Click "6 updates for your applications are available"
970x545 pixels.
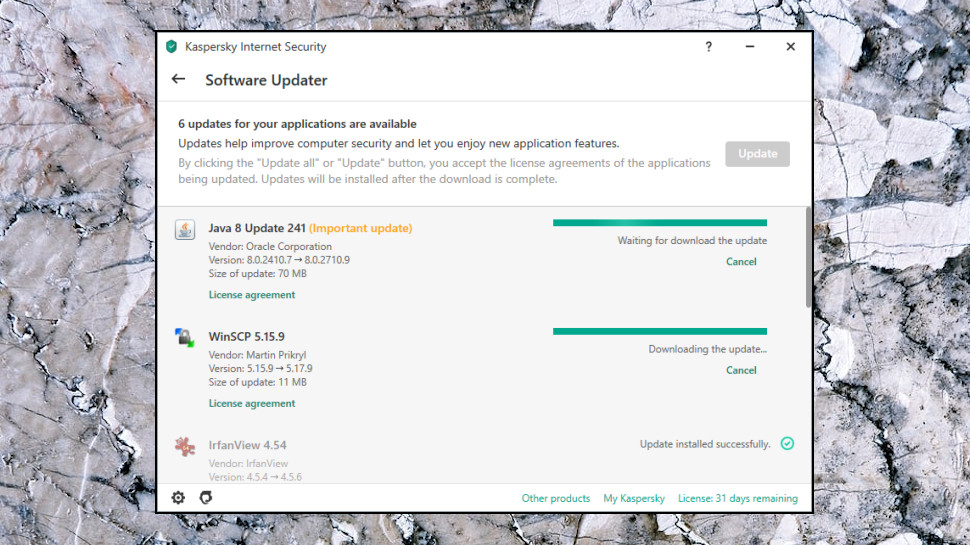(298, 124)
